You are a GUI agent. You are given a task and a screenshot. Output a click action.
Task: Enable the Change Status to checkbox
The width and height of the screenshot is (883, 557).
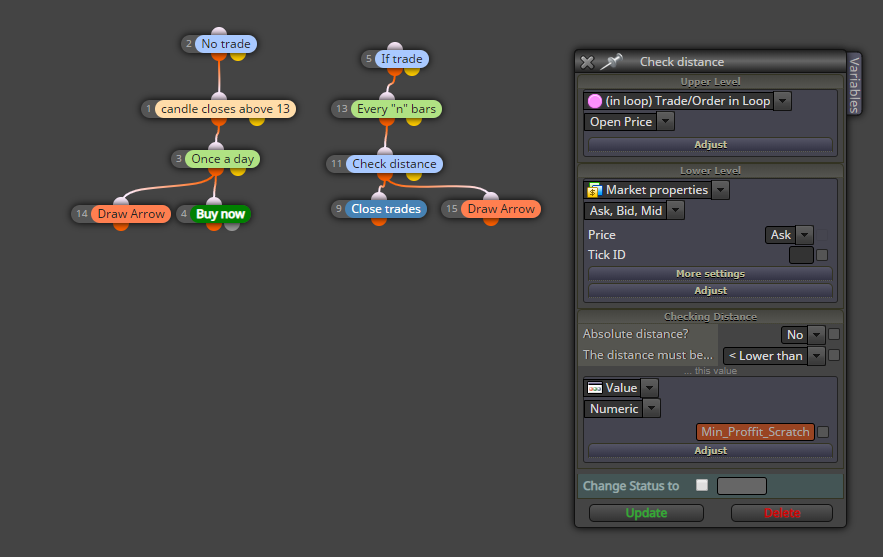point(702,485)
